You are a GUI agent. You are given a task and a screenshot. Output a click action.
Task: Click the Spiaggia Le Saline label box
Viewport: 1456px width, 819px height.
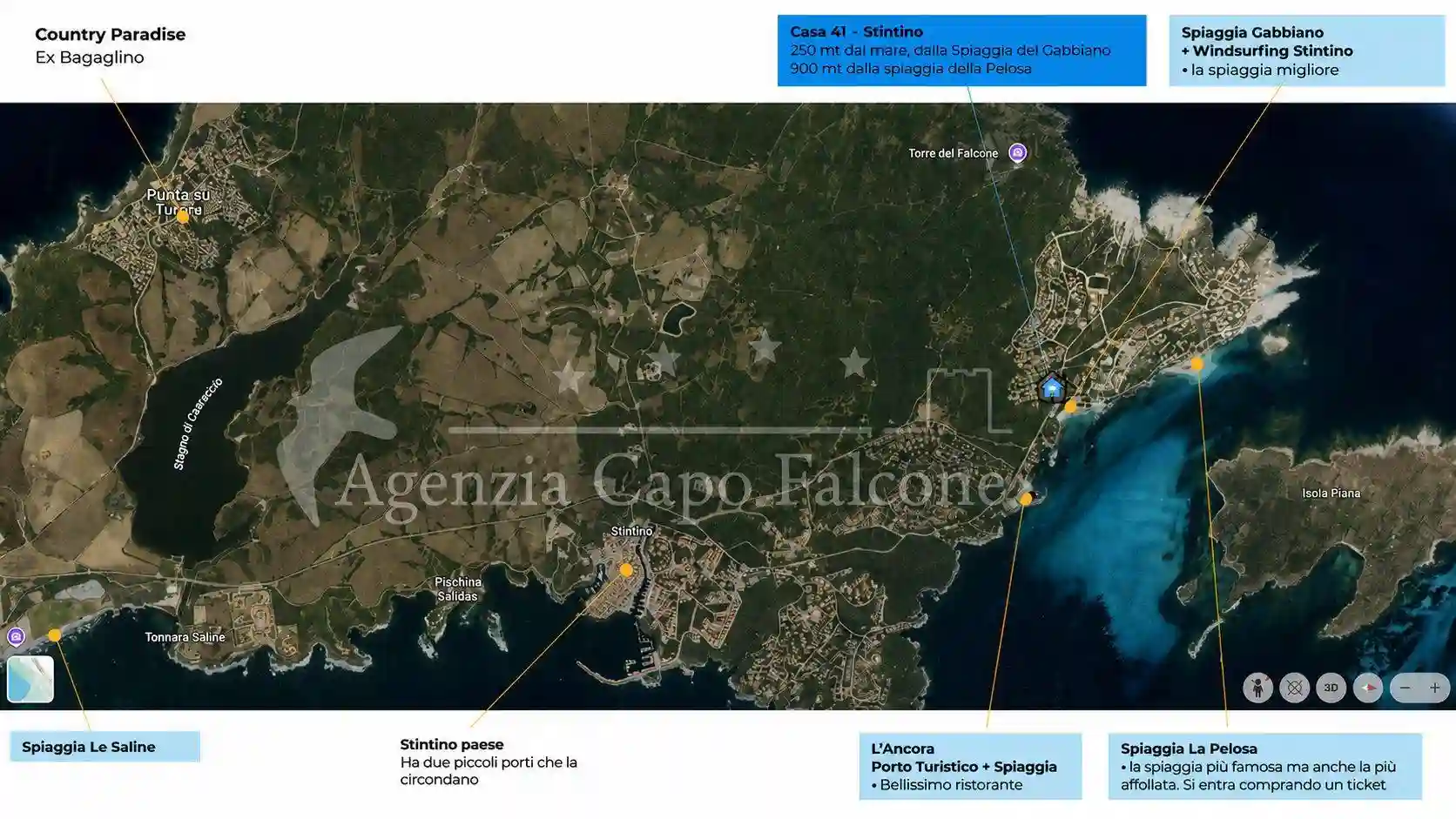[x=104, y=747]
